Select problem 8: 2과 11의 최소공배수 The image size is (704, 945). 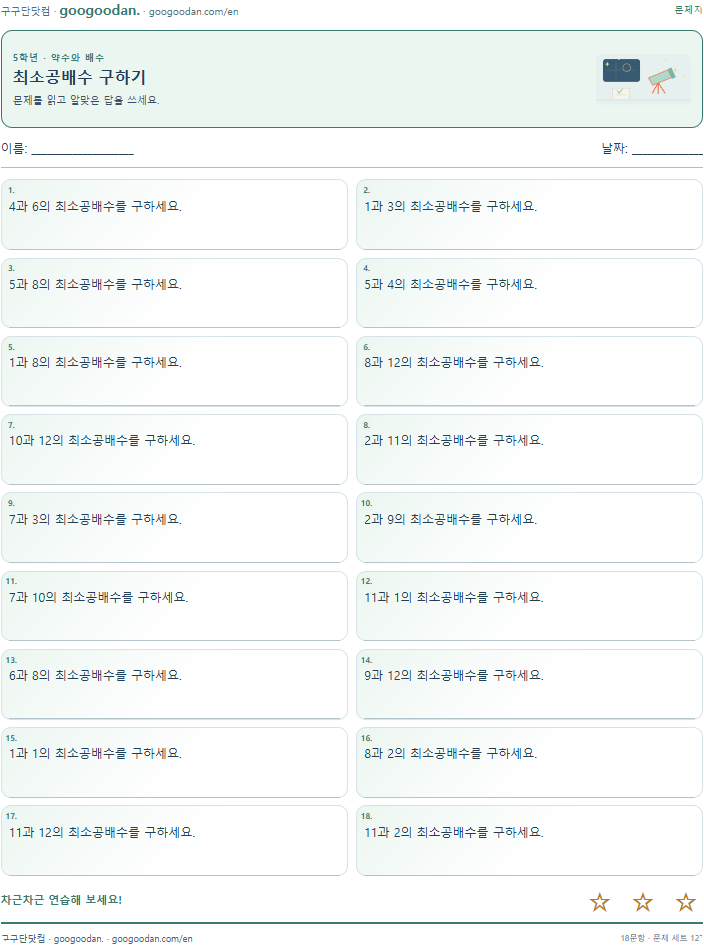(529, 449)
